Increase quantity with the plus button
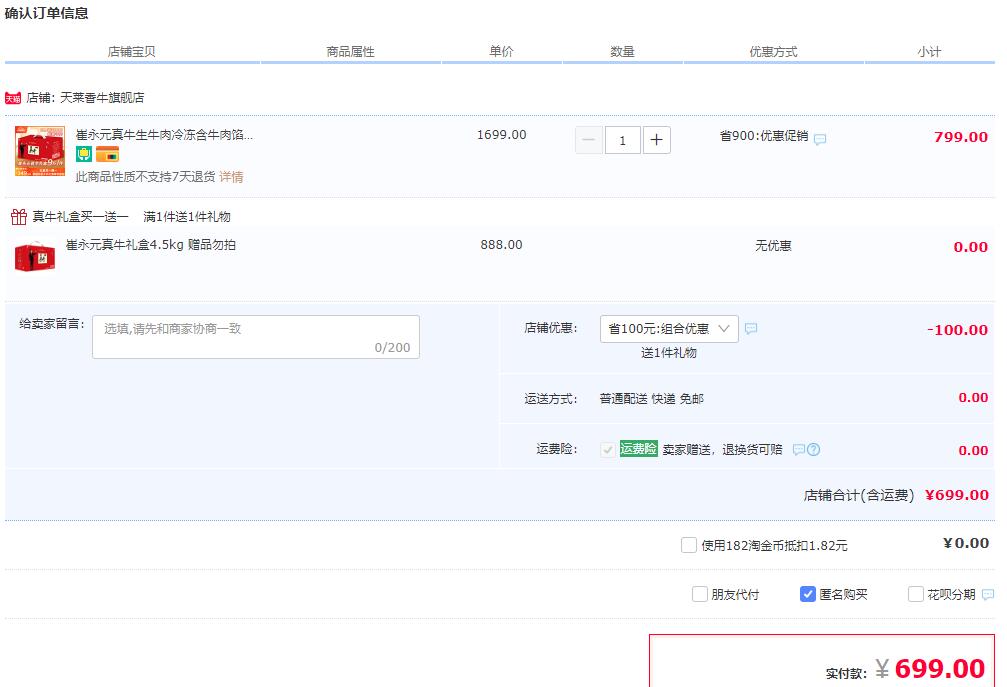Screen dimensions: 1007x687 point(656,140)
